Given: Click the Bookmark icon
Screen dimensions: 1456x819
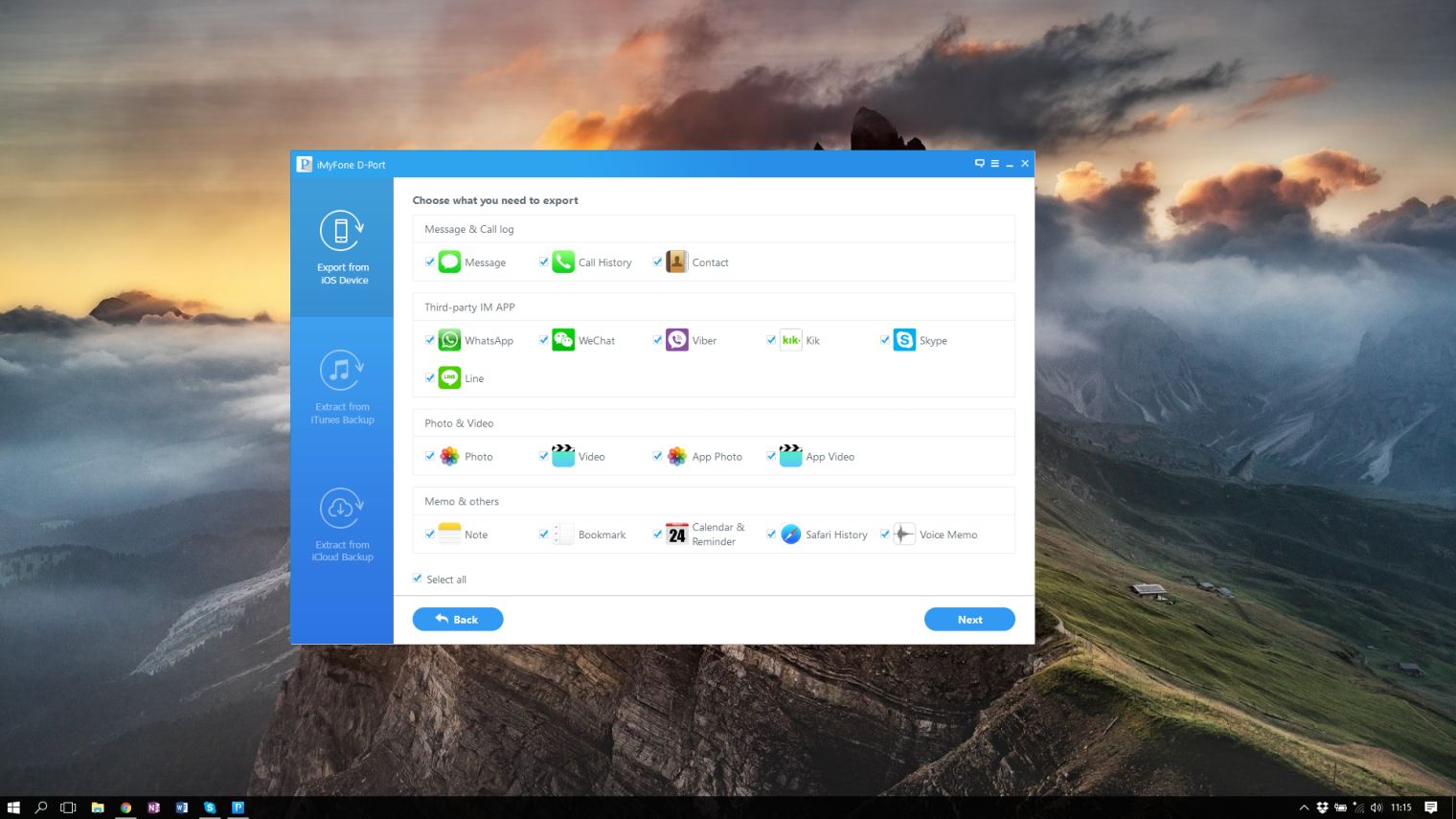Looking at the screenshot, I should (x=563, y=535).
